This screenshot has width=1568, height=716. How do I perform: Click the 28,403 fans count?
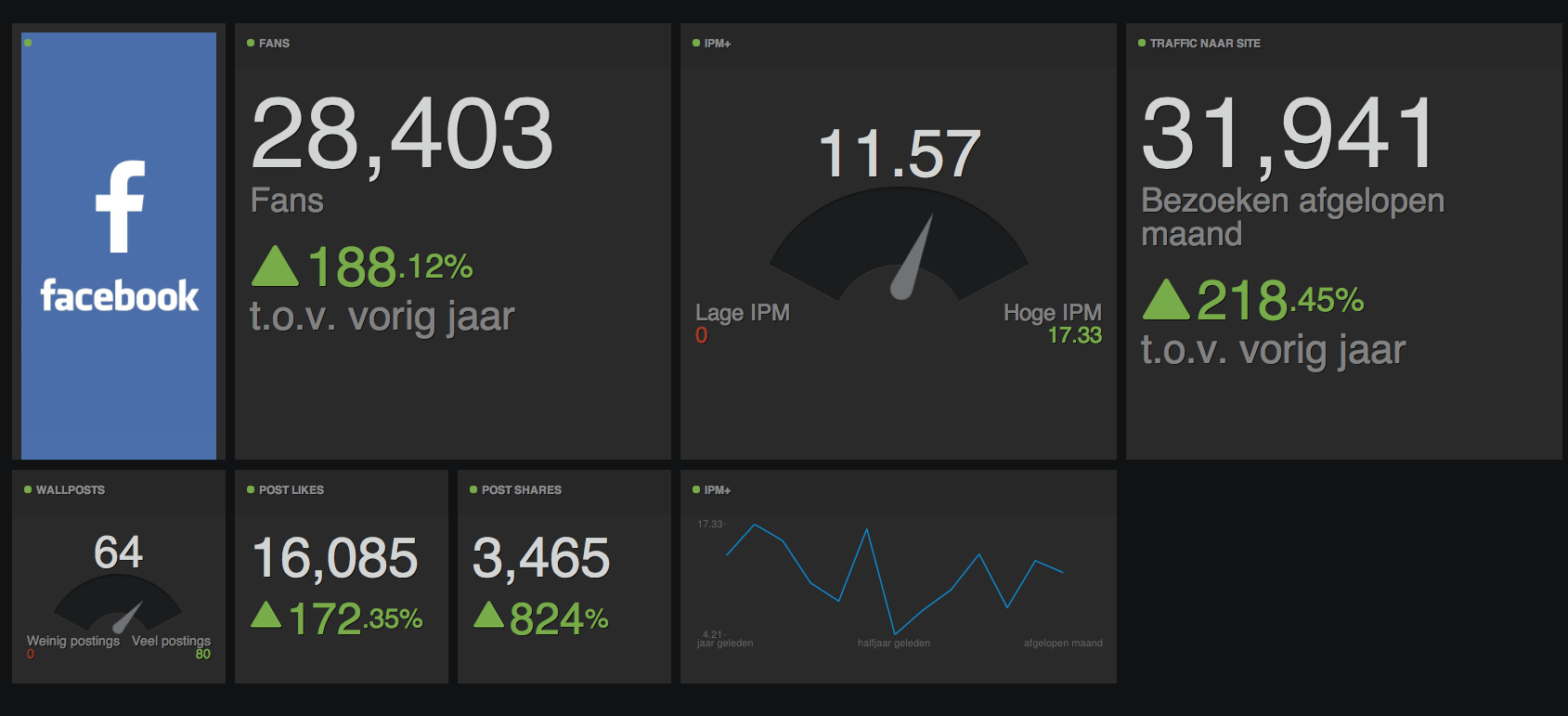click(402, 136)
